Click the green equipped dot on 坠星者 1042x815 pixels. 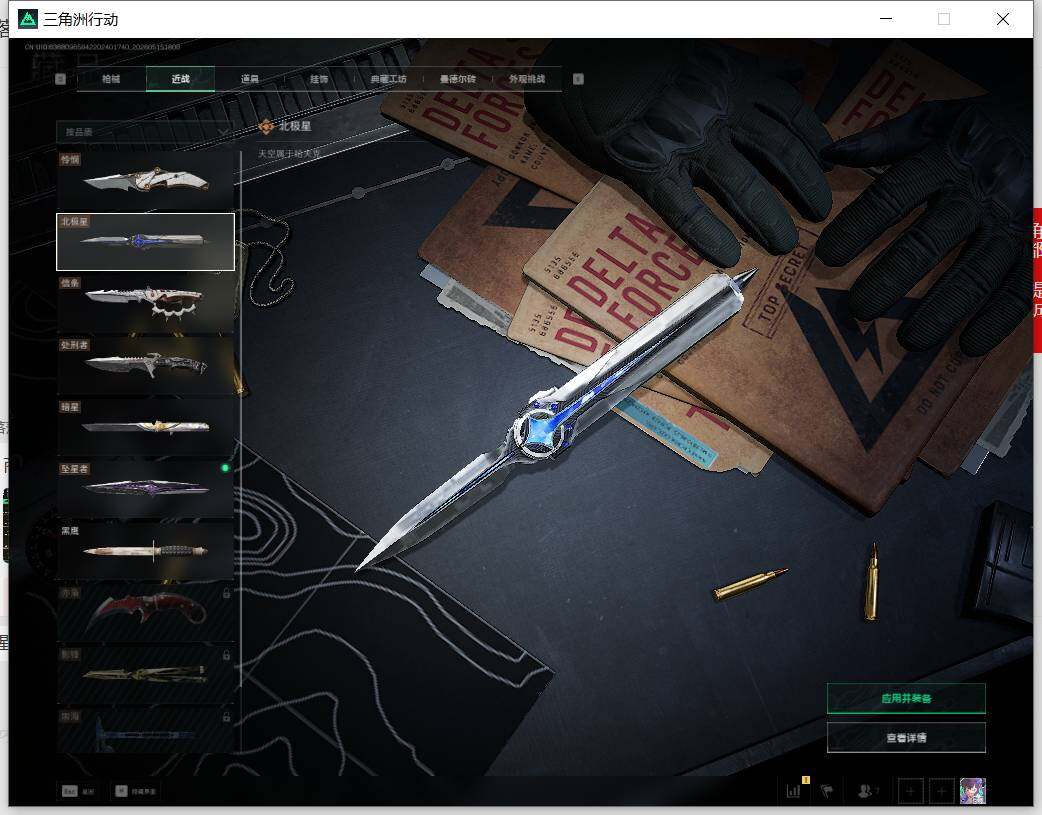[225, 468]
